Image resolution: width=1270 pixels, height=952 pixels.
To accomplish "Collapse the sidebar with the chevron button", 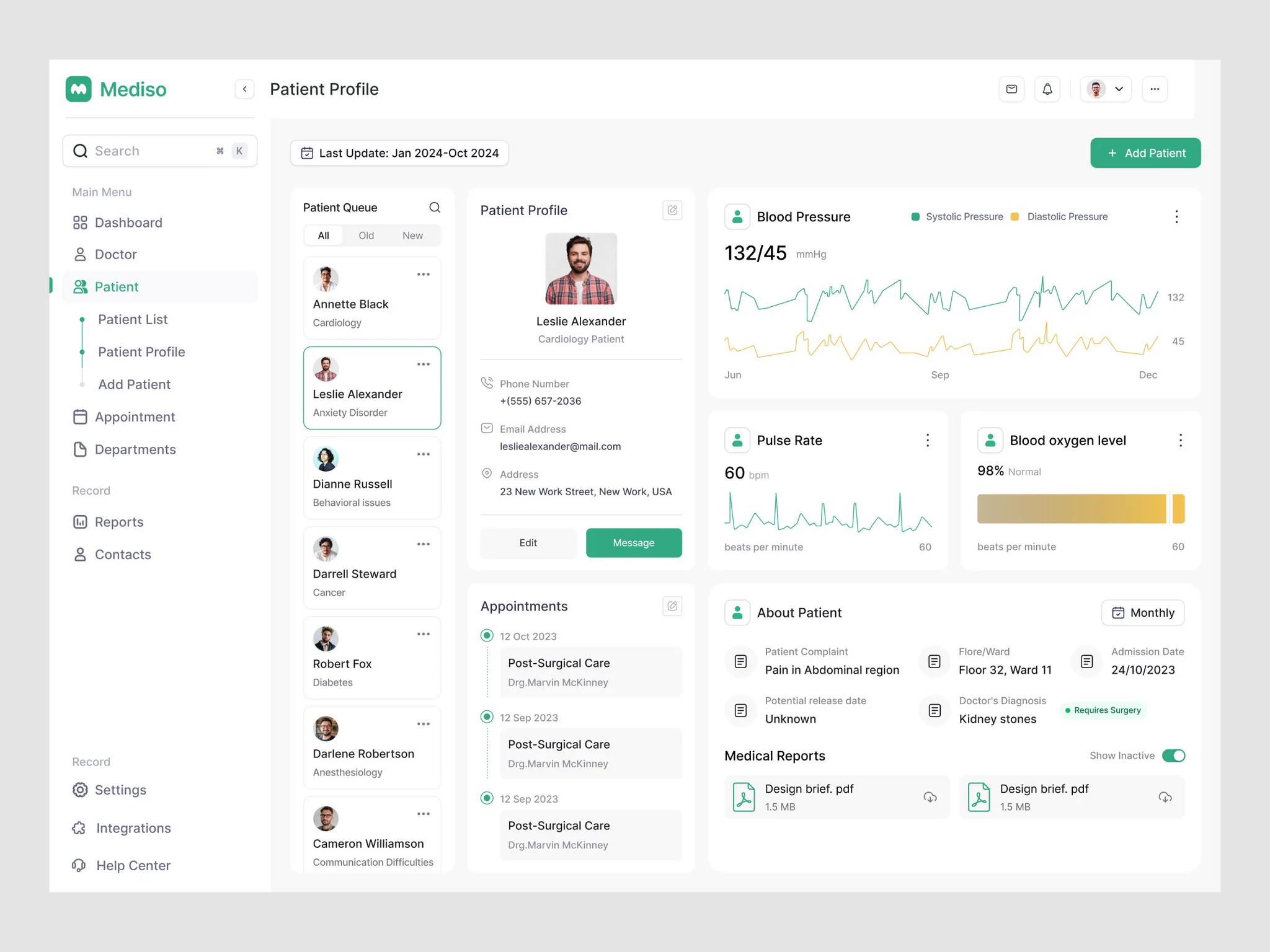I will point(244,89).
